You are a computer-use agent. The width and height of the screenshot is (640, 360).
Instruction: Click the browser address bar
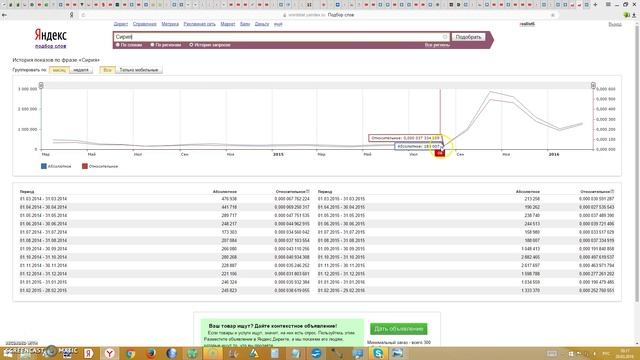click(x=318, y=15)
